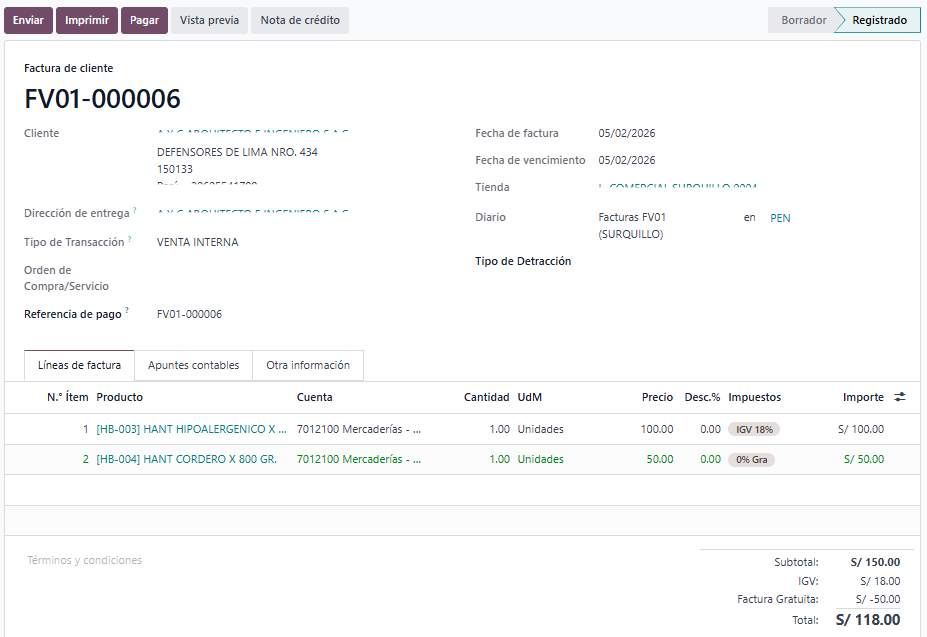Click the 0% Gra tax tag
This screenshot has height=637, width=927.
coord(751,460)
